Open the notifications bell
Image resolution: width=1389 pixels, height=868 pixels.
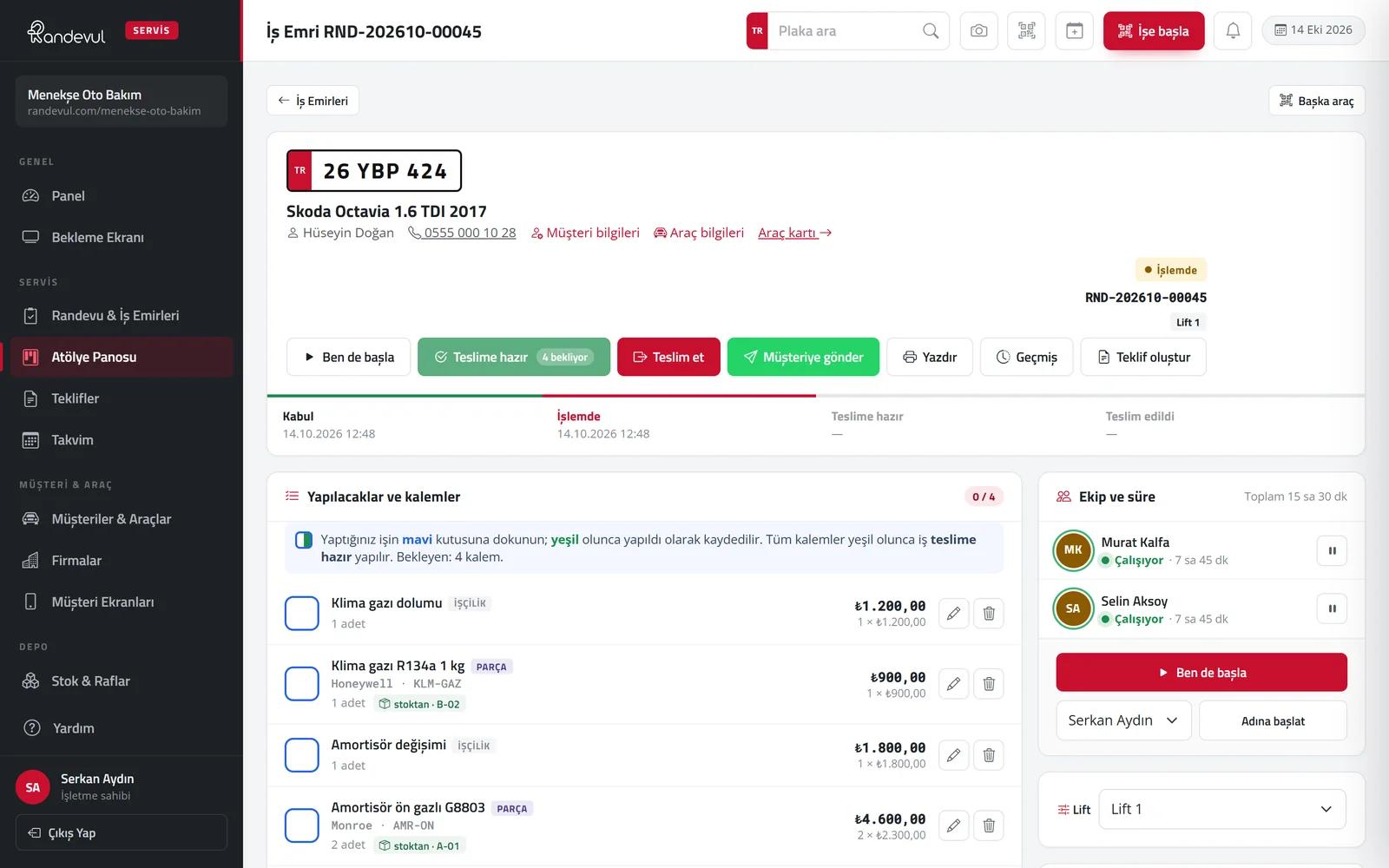coord(1233,31)
